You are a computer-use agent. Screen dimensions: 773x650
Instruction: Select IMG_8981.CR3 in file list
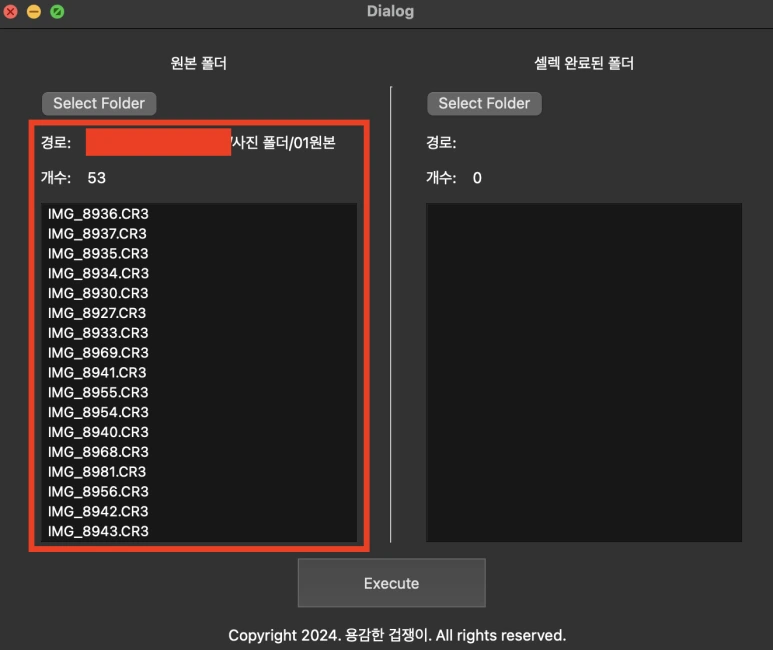(x=199, y=471)
